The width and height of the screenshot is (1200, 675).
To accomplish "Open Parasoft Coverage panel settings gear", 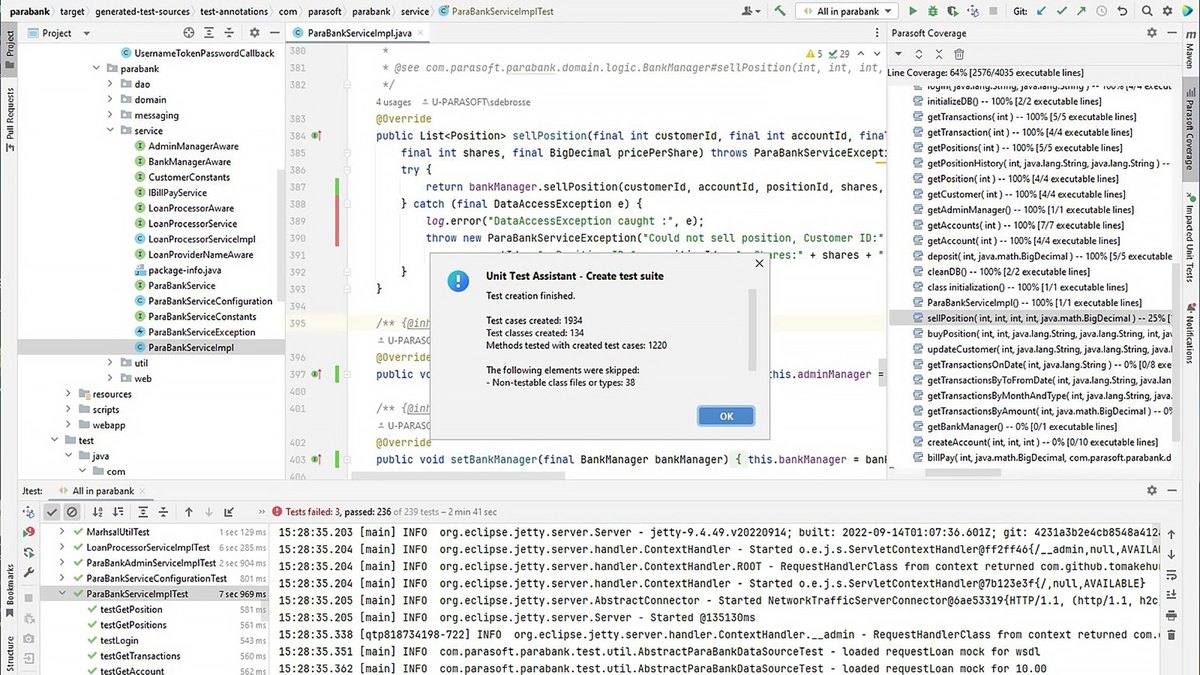I will coord(1152,33).
